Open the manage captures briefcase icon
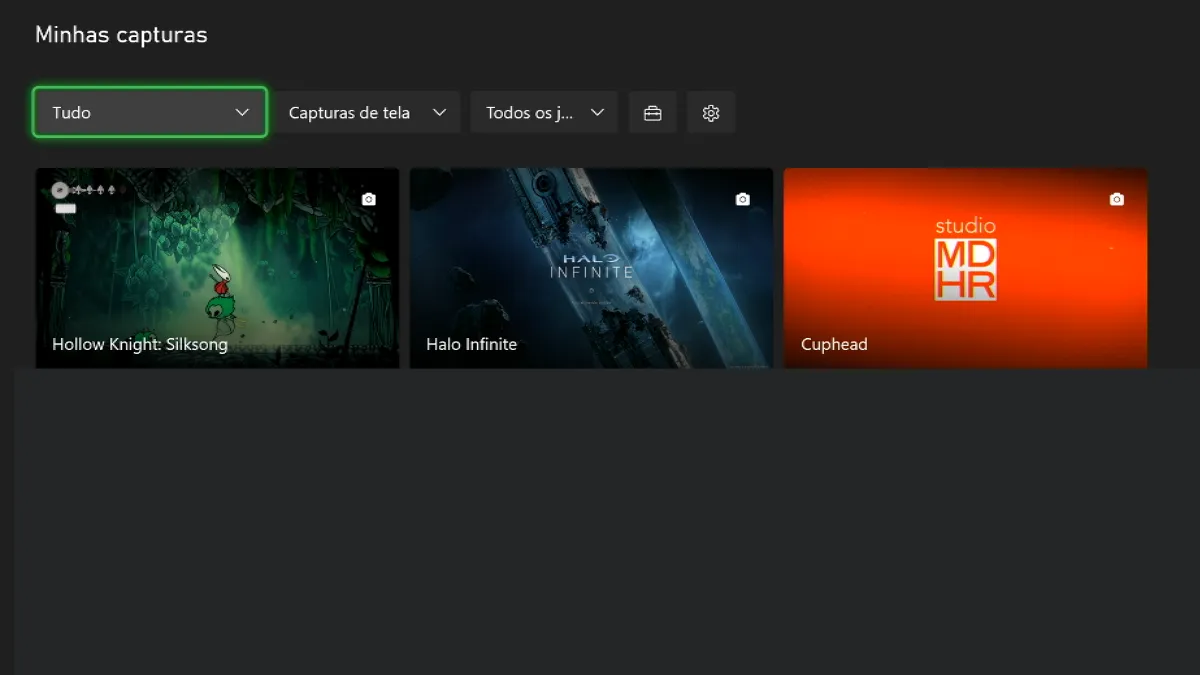 [653, 113]
